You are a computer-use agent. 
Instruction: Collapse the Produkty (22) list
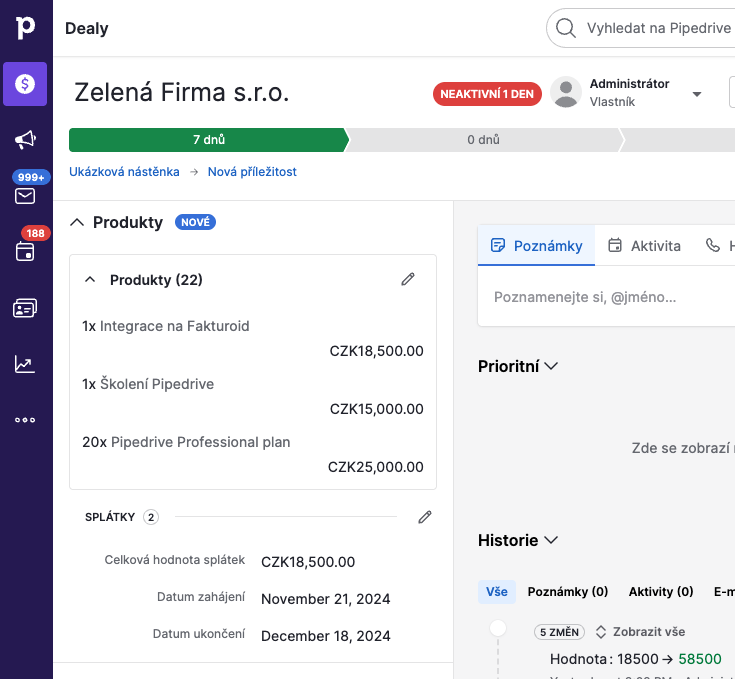pos(90,280)
